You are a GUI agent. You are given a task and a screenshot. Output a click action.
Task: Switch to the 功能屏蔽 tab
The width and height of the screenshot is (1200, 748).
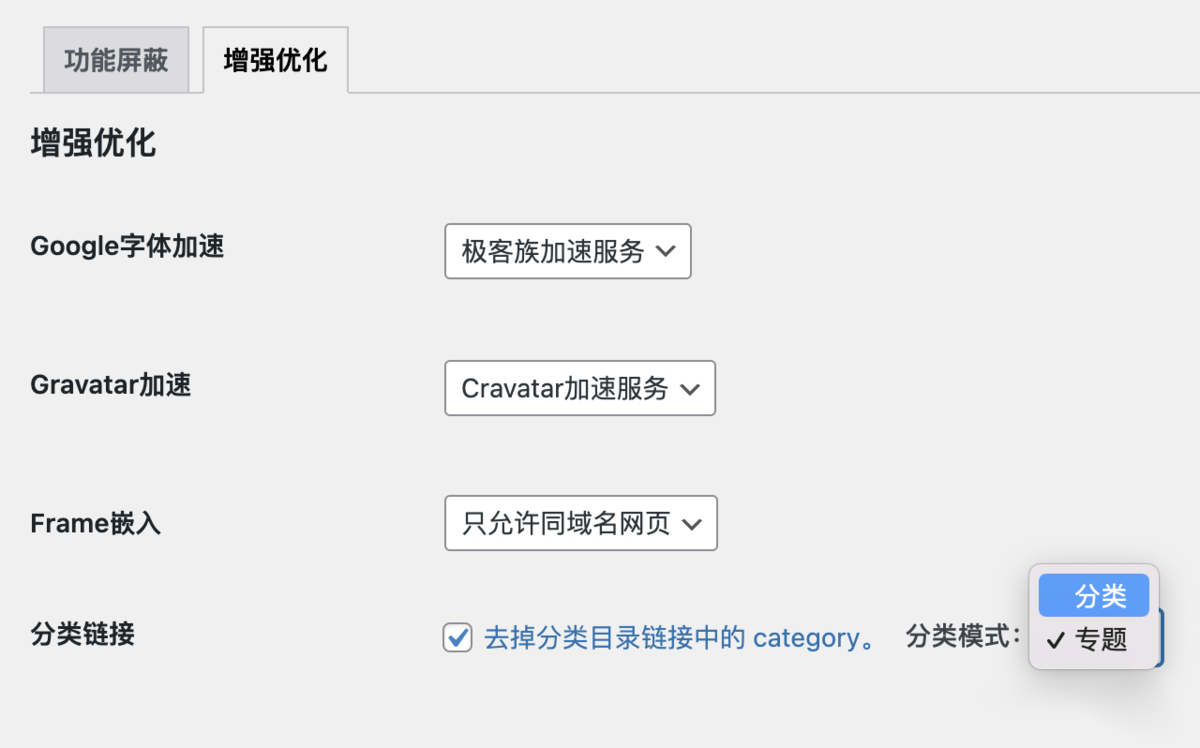point(116,60)
